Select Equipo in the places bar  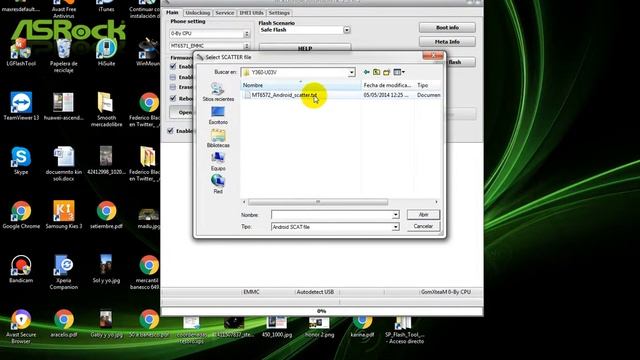coord(218,162)
